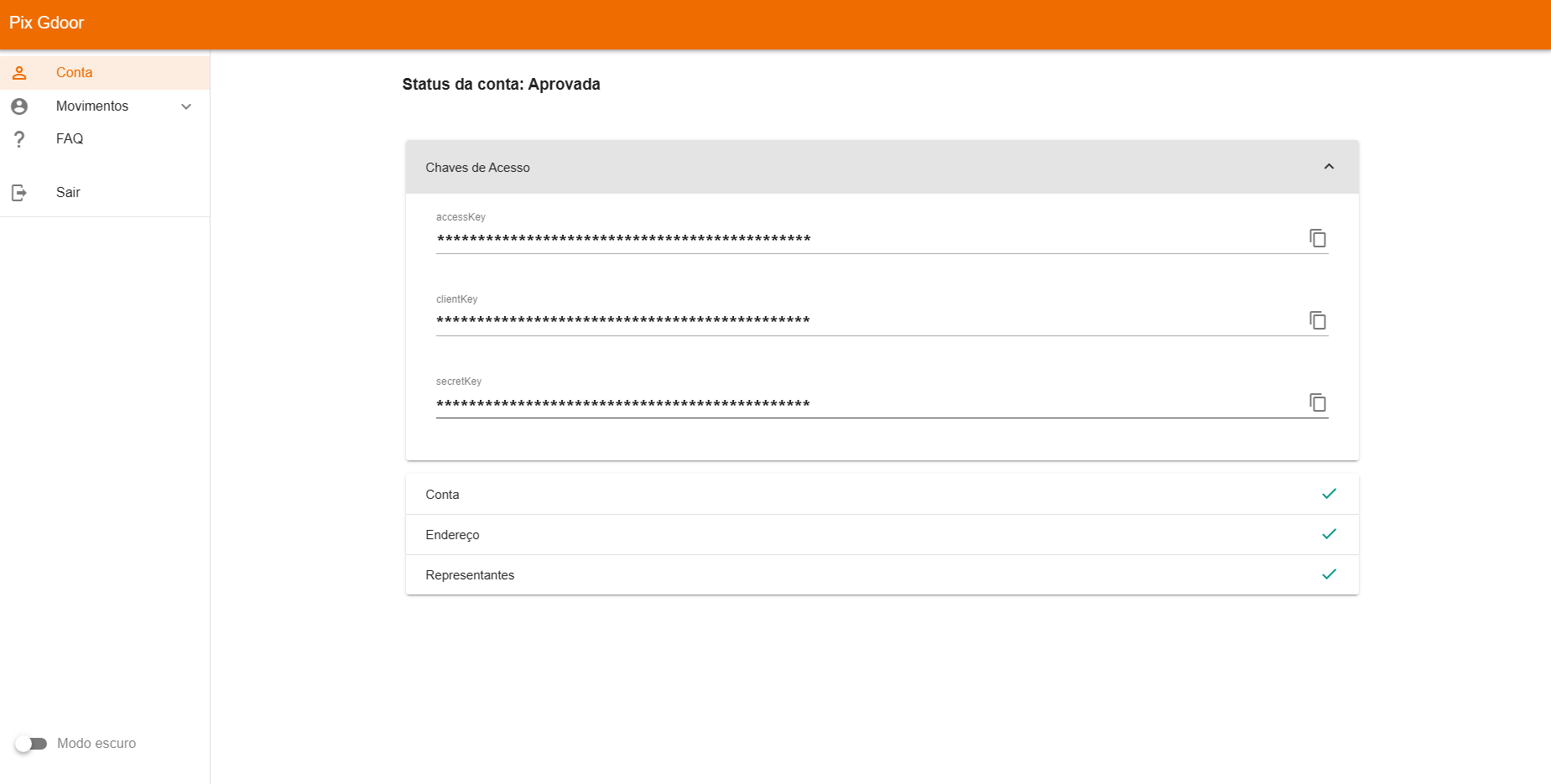Copy the clientKey value

pyautogui.click(x=1318, y=320)
